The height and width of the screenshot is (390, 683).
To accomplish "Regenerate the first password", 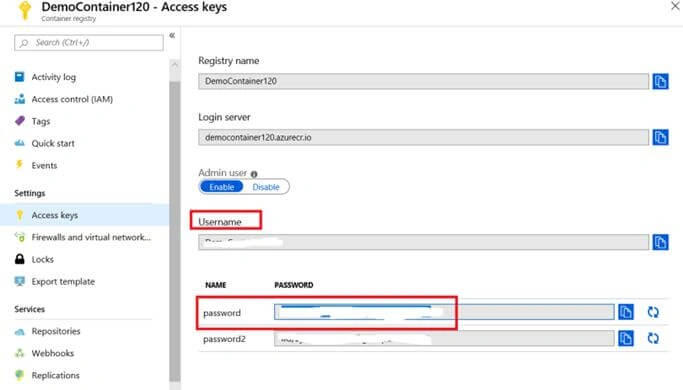I will click(x=653, y=312).
